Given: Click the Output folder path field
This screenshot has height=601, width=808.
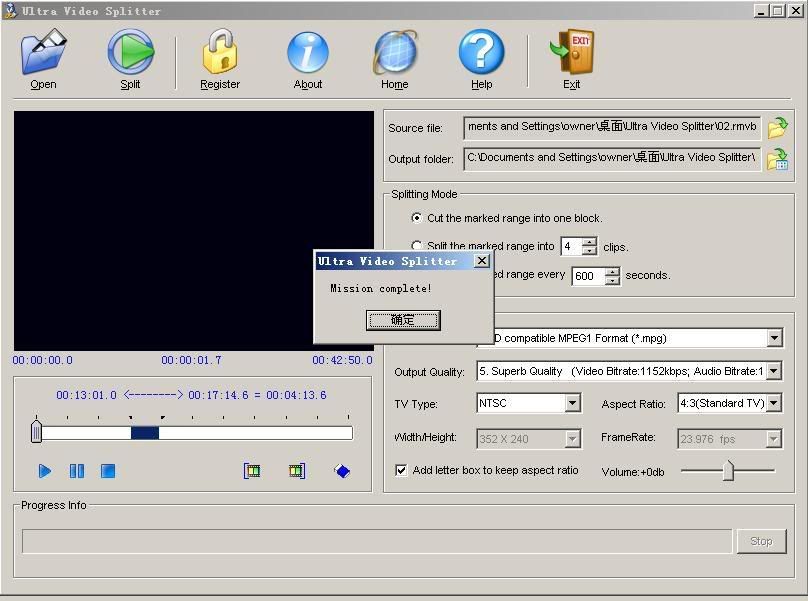Looking at the screenshot, I should click(x=612, y=159).
